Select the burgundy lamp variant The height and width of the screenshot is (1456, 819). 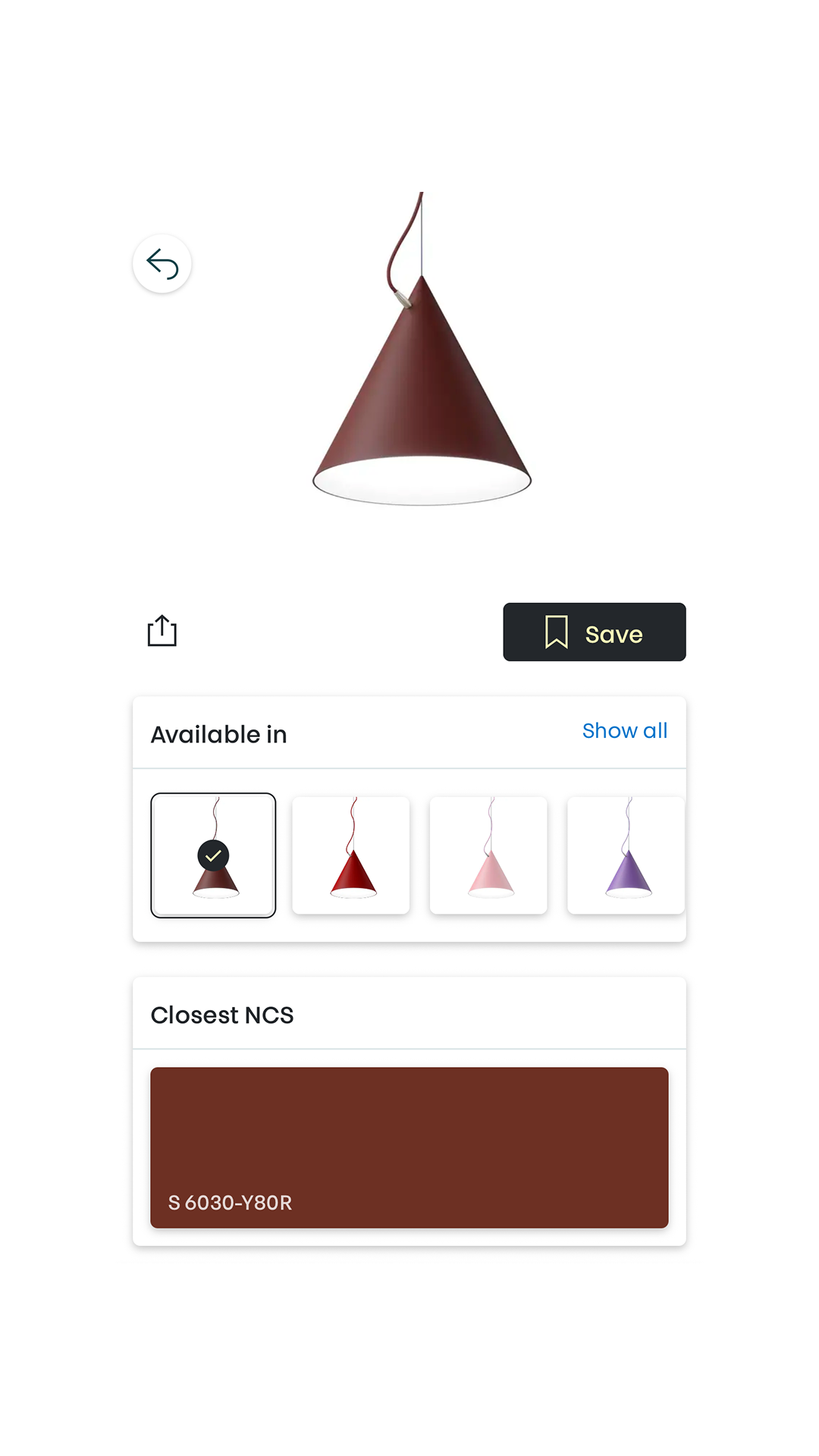[213, 855]
